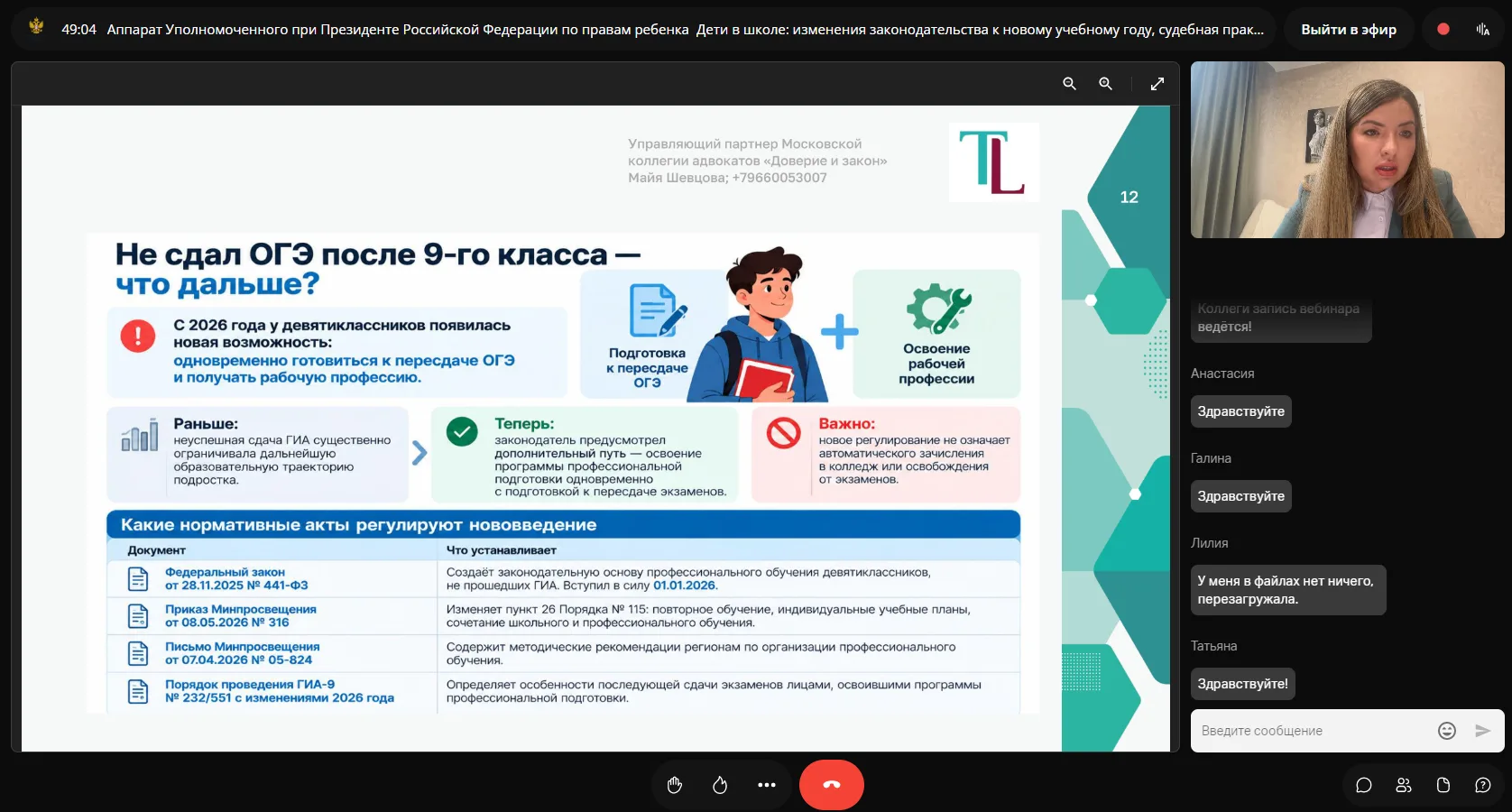Select the speaker video thumbnail
Screen dimensions: 1512x812
tap(1348, 150)
